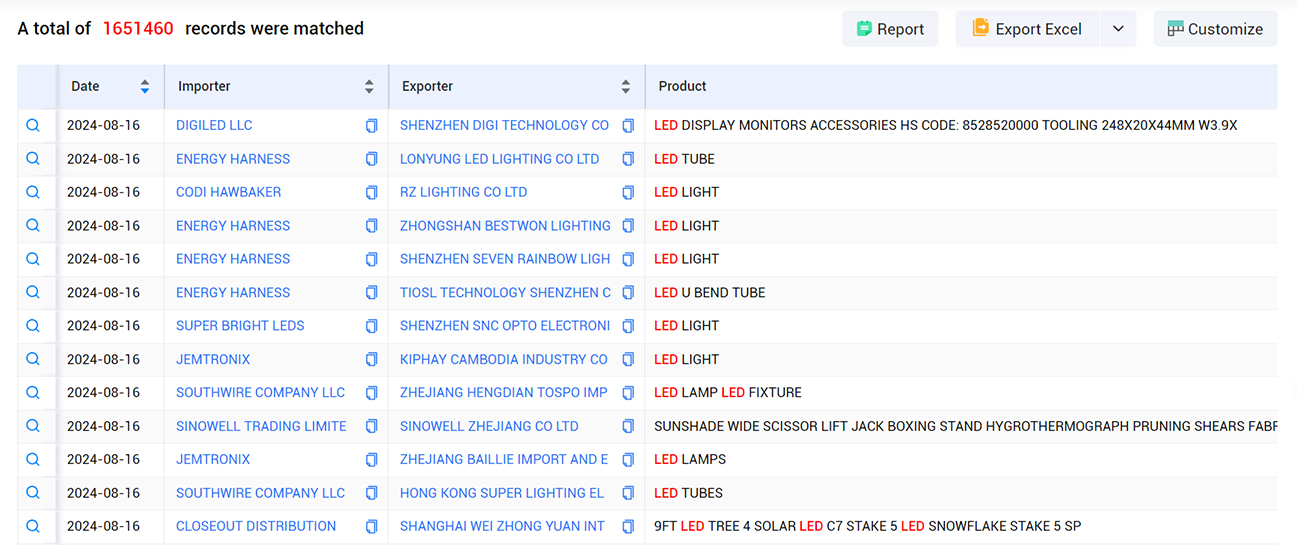Copy importer name SUPER BRIGHT LEDS
The image size is (1297, 545).
[x=372, y=326]
